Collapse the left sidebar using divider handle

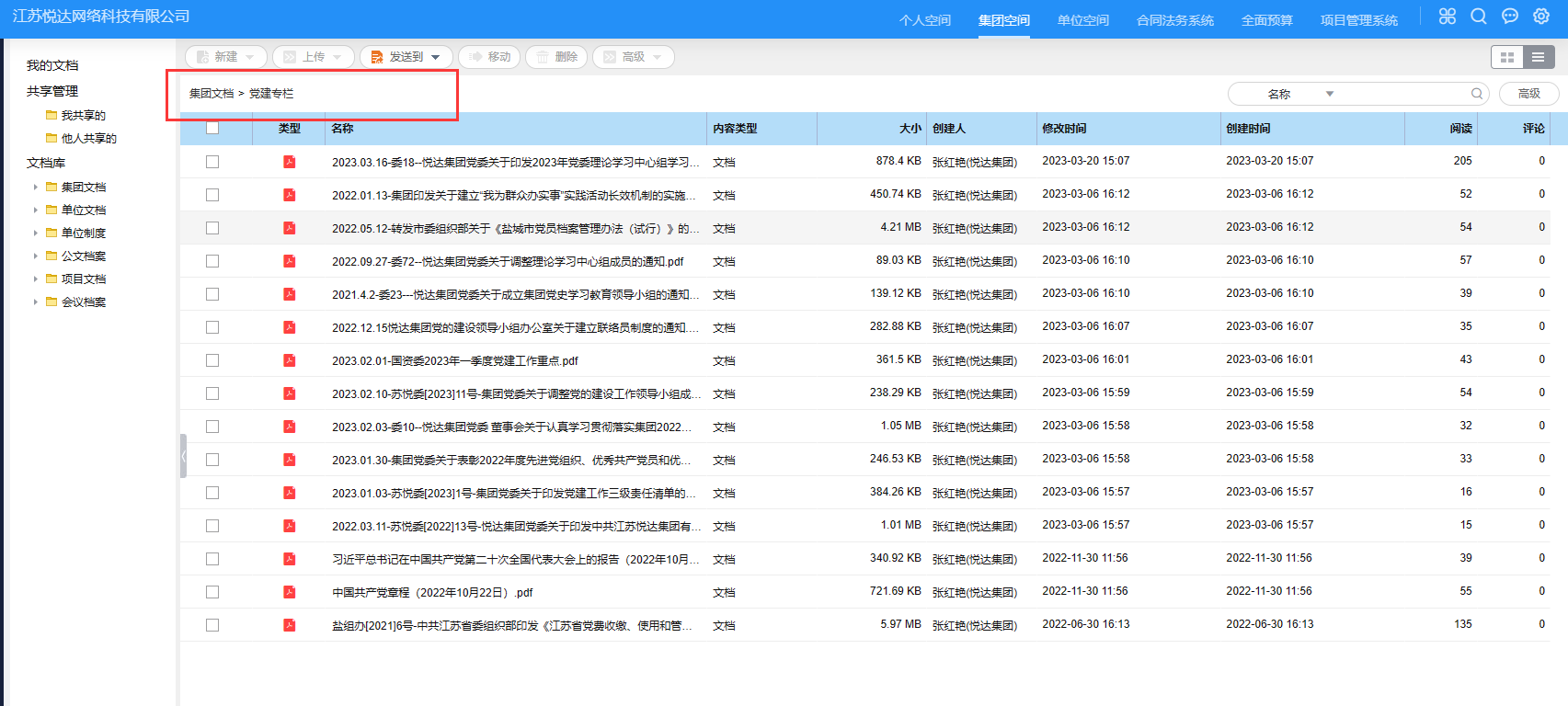(184, 456)
